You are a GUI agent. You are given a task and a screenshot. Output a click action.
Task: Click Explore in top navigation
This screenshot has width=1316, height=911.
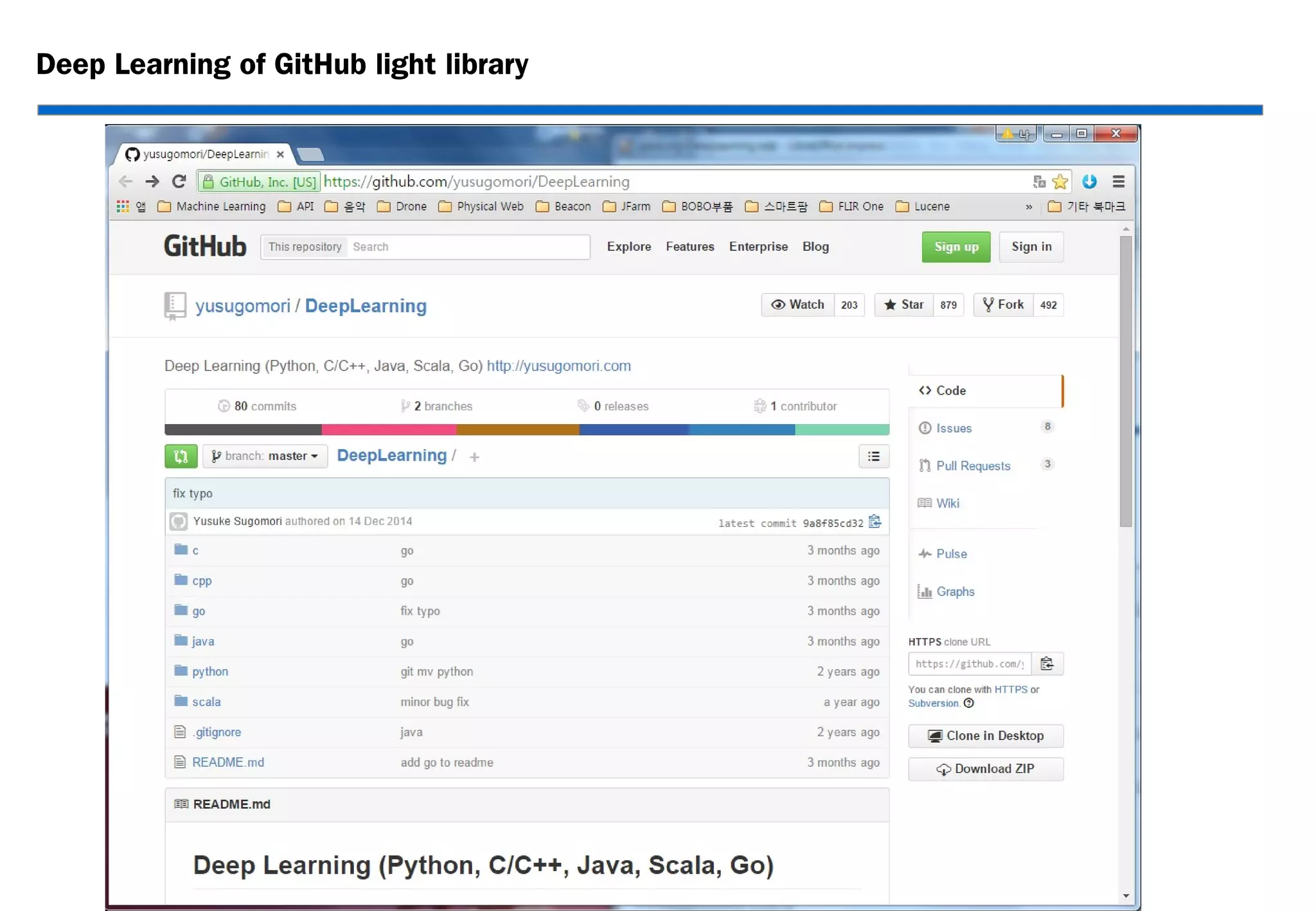click(629, 247)
